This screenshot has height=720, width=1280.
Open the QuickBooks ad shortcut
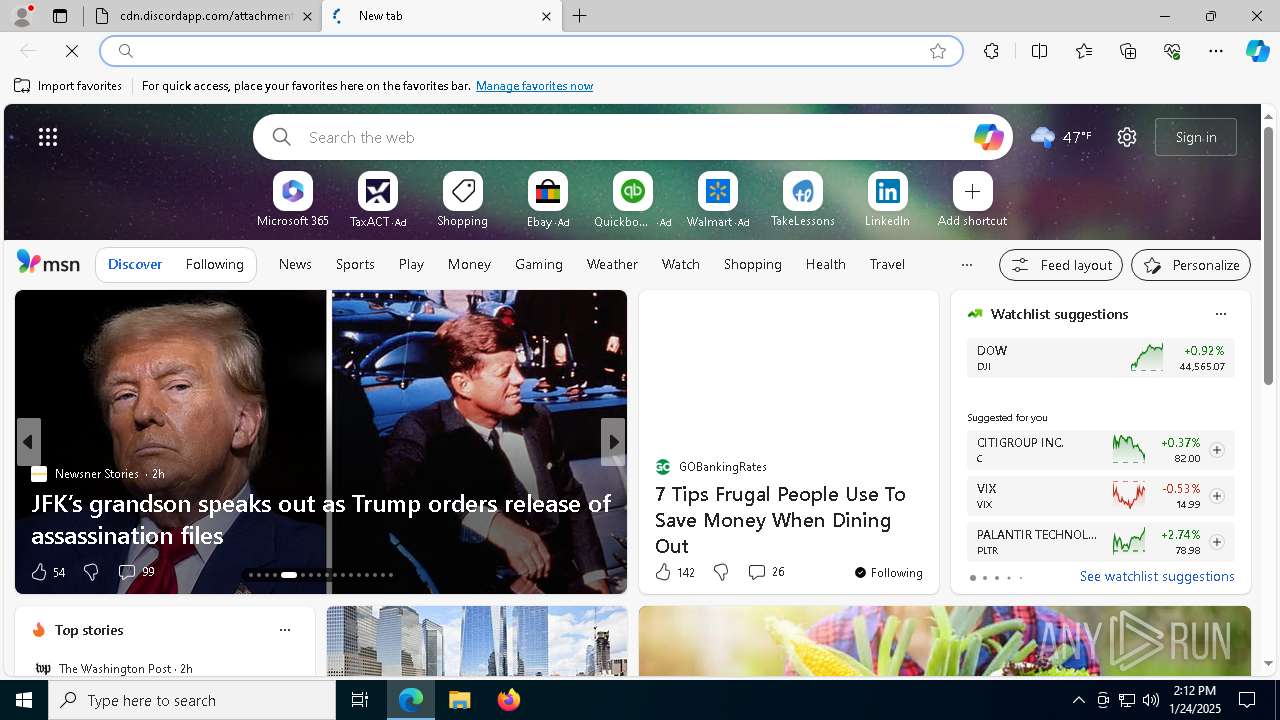pos(632,200)
